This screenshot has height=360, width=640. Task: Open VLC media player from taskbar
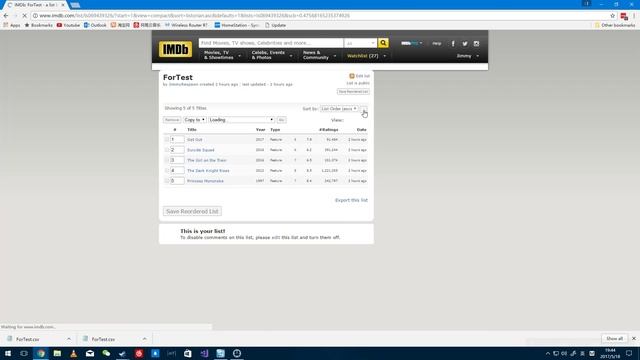(x=73, y=353)
